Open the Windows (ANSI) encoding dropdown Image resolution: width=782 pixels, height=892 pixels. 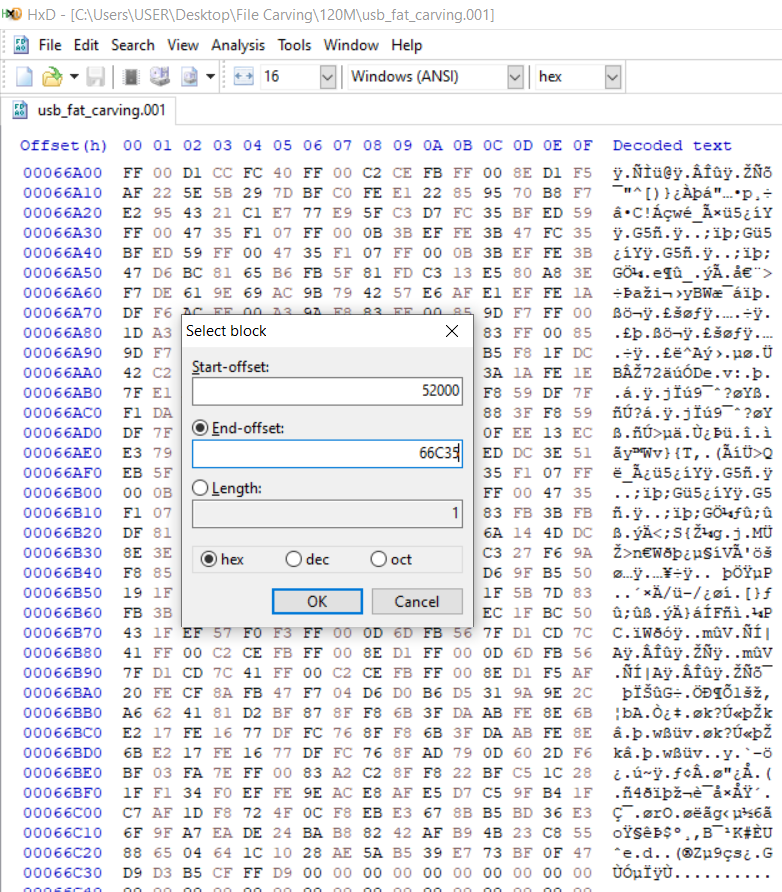point(515,77)
